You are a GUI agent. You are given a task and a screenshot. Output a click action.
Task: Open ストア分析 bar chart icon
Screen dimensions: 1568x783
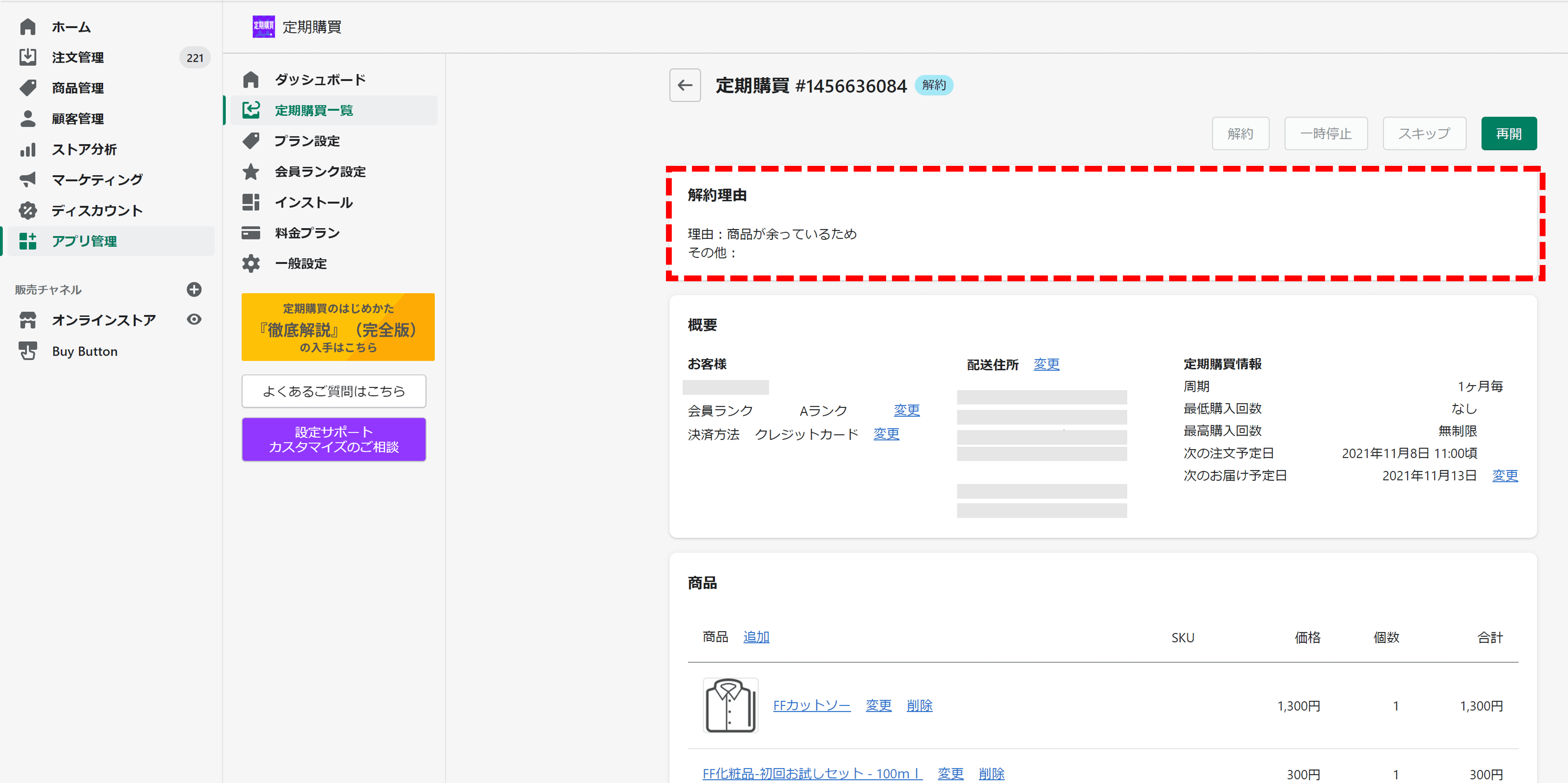point(28,149)
